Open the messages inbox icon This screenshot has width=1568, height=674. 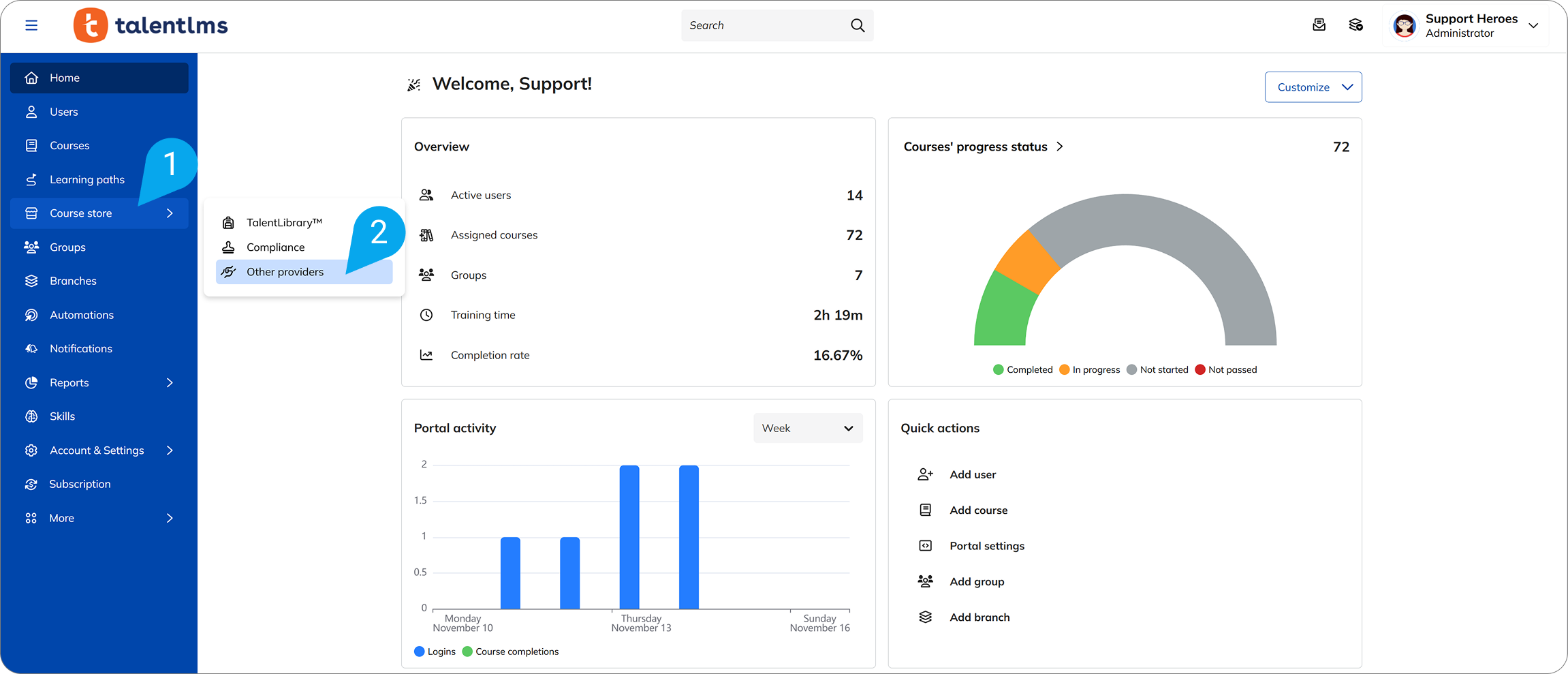pos(1319,25)
